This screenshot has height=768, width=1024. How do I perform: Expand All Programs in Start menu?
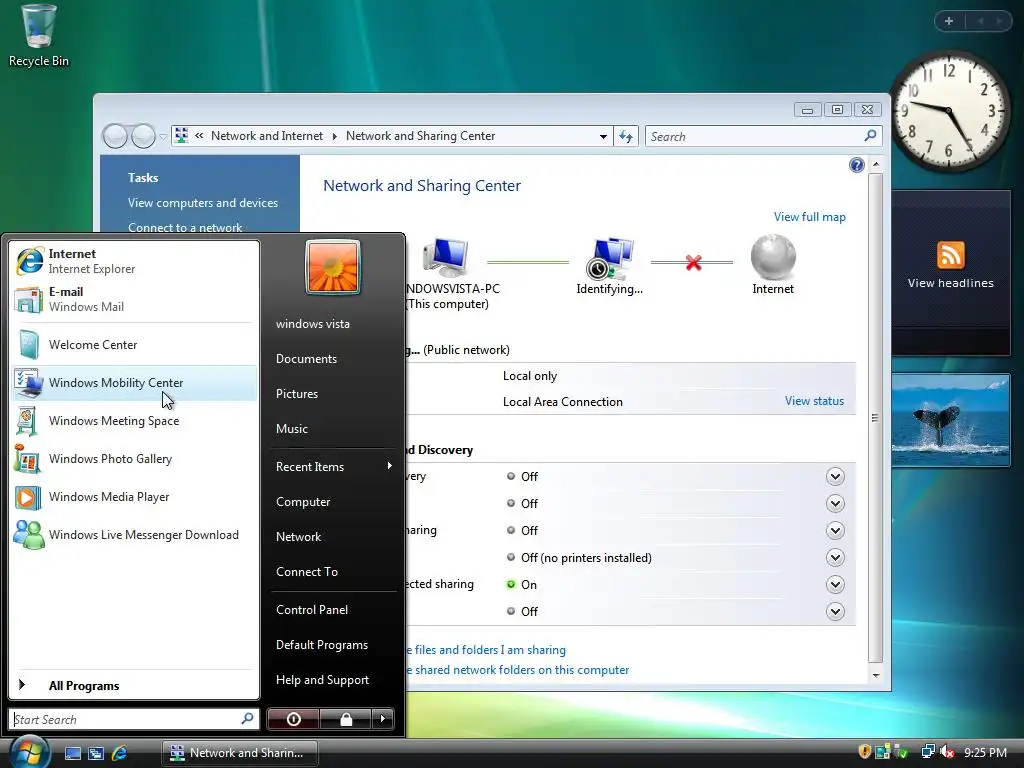(134, 686)
